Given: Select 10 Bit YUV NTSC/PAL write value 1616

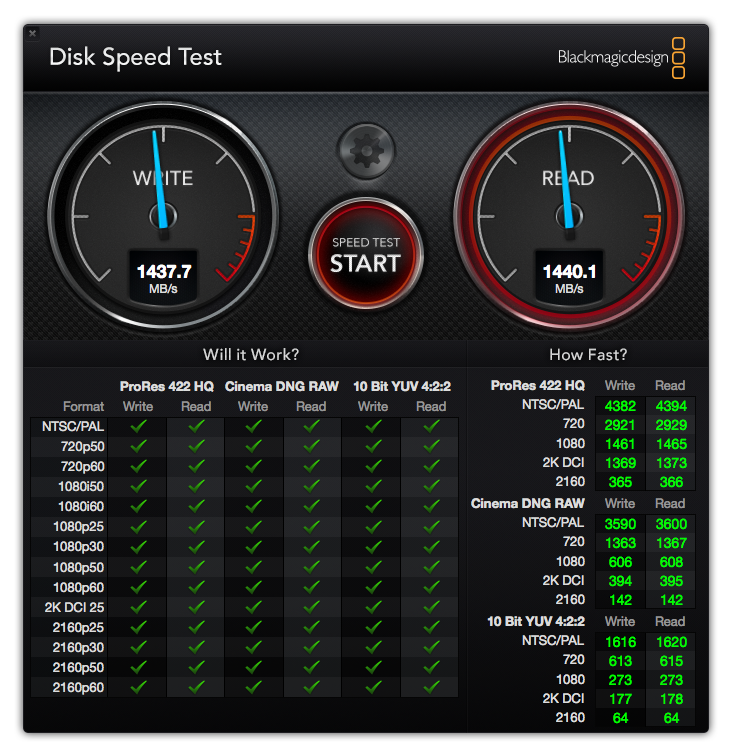Looking at the screenshot, I should [620, 642].
